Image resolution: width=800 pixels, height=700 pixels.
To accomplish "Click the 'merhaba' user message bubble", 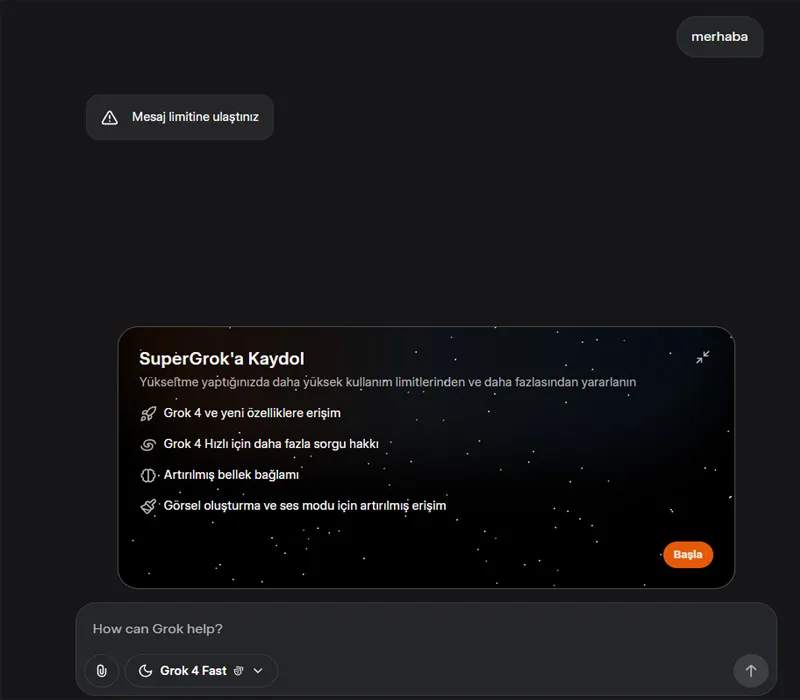I will coord(719,37).
